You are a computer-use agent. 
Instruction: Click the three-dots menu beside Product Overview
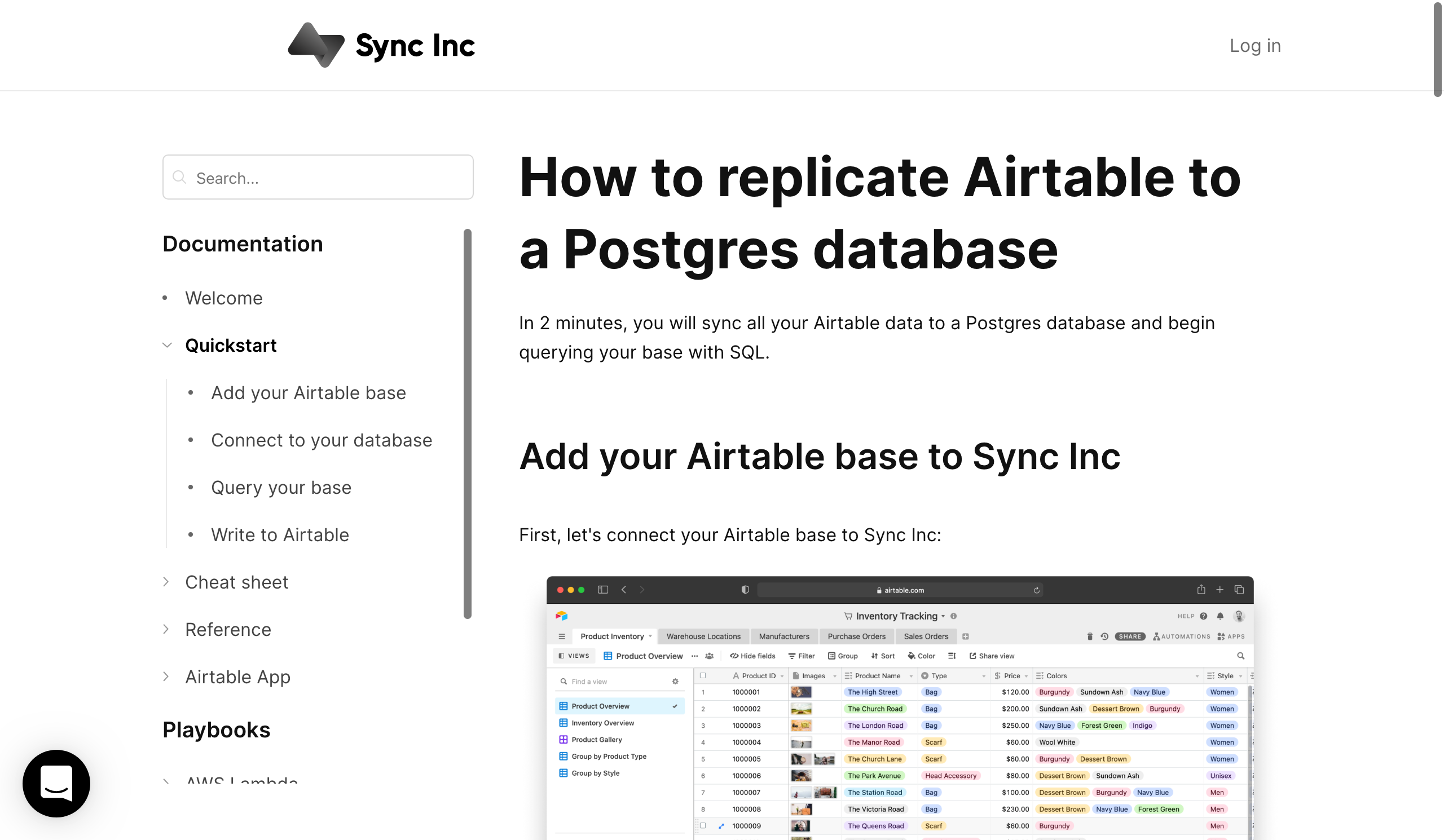click(694, 656)
